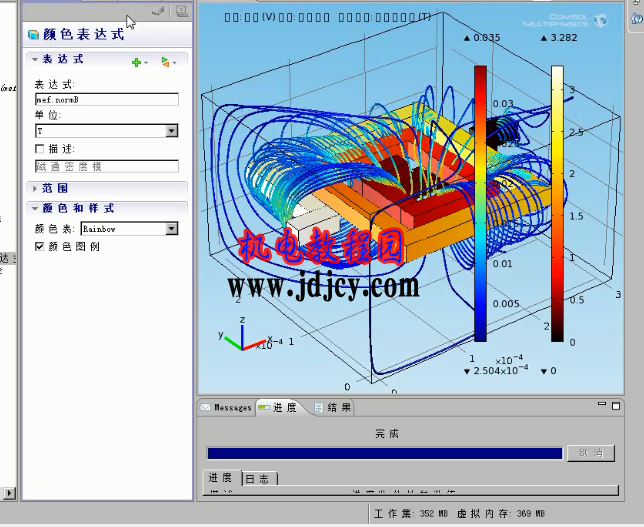The image size is (644, 527).
Task: Collapse the 颜色和样式 section
Action: click(35, 209)
